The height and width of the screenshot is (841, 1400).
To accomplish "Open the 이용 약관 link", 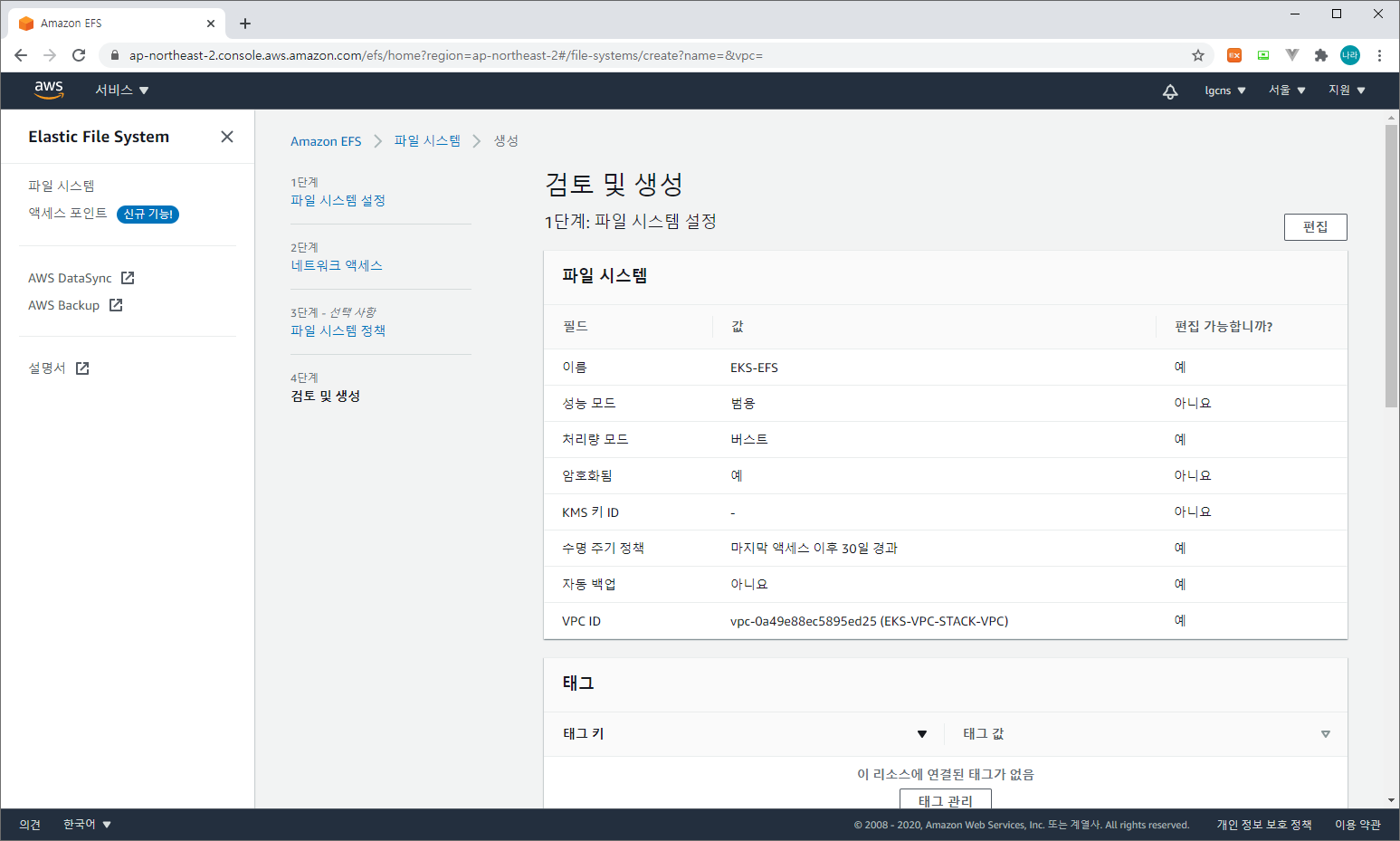I will tap(1358, 825).
